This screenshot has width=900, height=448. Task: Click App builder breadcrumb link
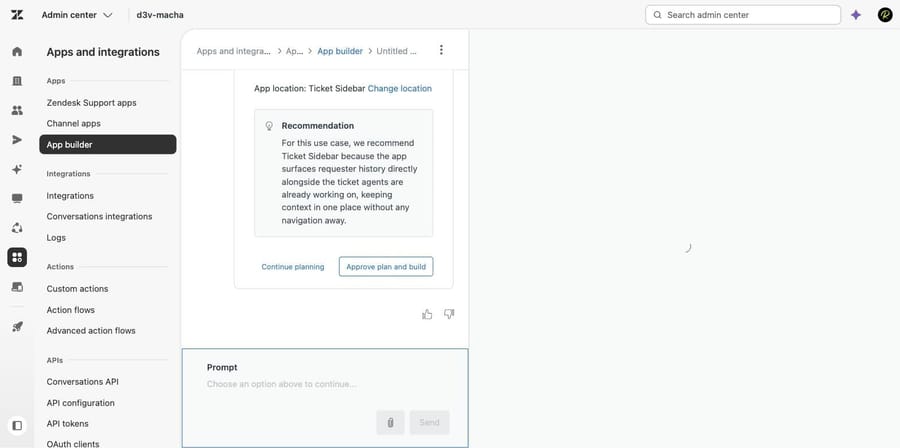click(340, 51)
